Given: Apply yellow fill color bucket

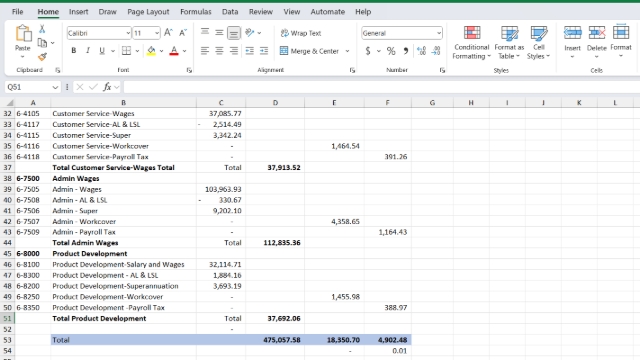Looking at the screenshot, I should coord(151,51).
